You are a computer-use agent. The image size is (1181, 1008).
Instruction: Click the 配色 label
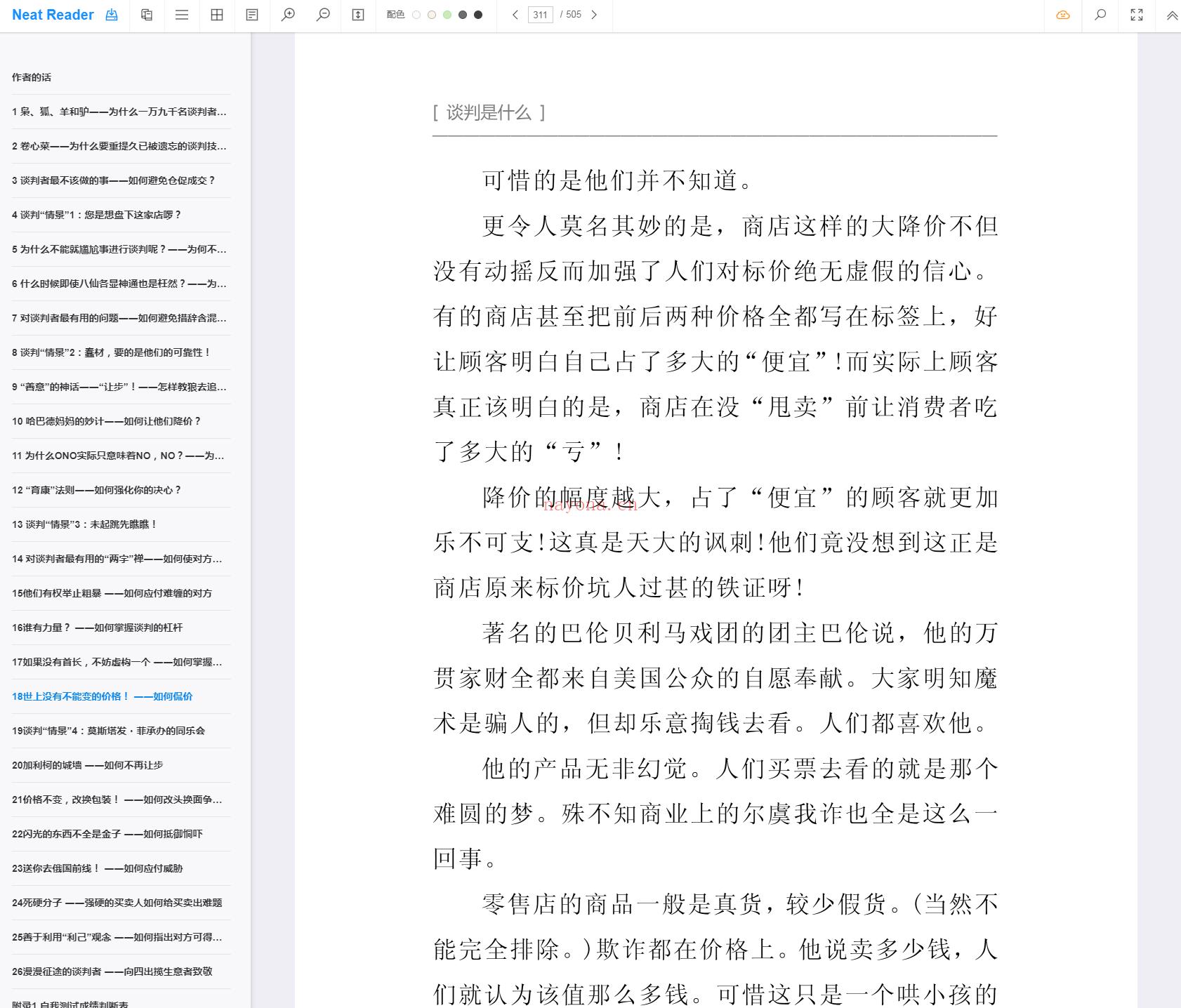click(x=395, y=15)
